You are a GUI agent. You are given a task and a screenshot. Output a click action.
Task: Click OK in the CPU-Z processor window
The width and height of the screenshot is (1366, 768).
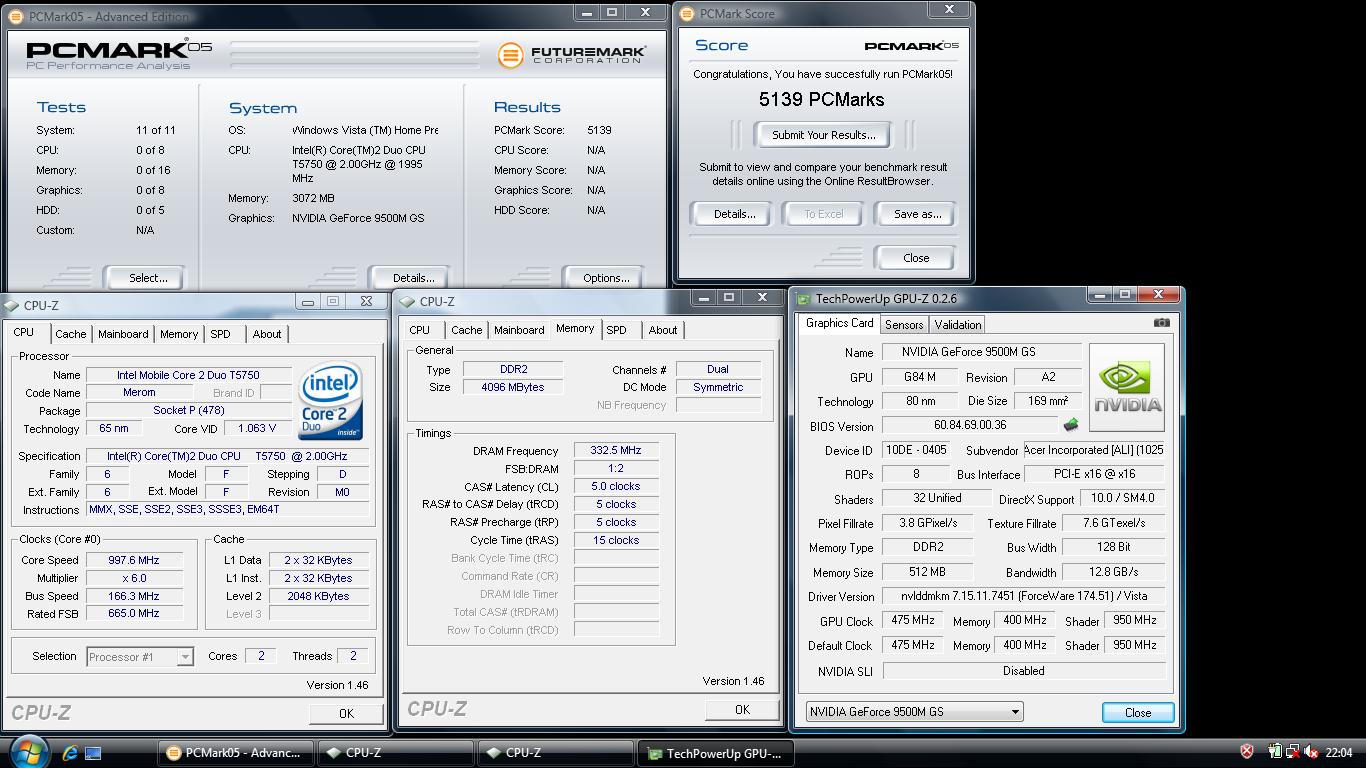[x=346, y=713]
